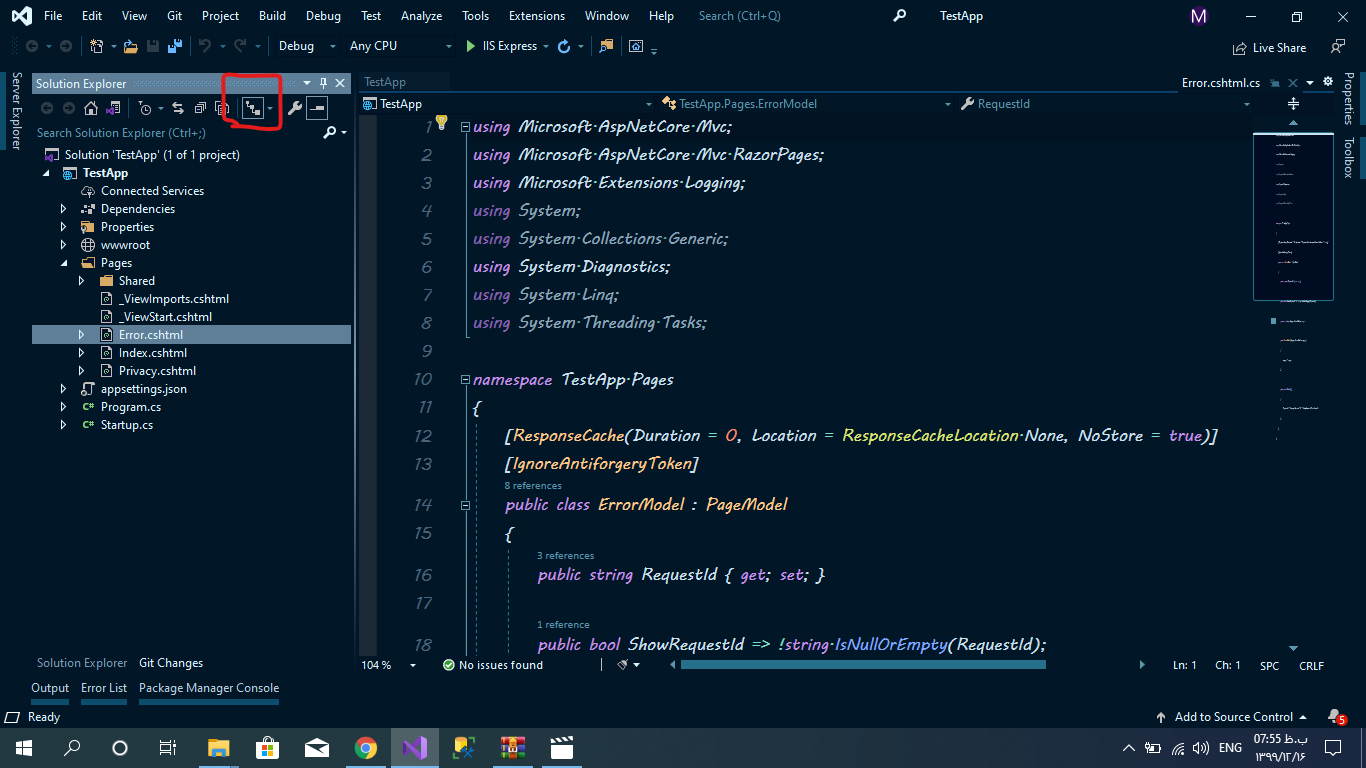This screenshot has height=768, width=1366.
Task: Toggle Show All Files in Solution Explorer
Action: (x=222, y=108)
